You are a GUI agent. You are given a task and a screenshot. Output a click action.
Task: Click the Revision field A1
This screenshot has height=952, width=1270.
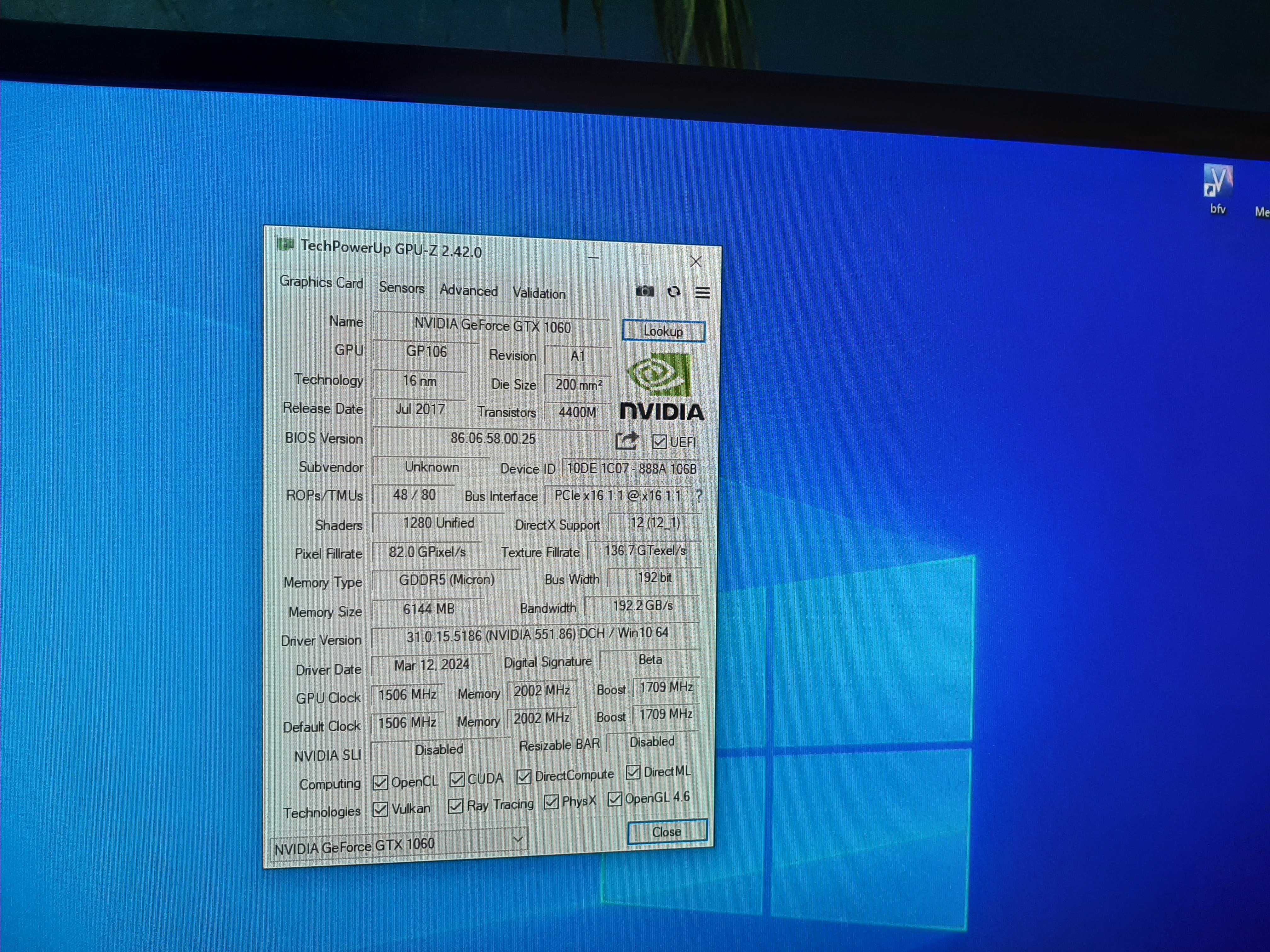[578, 356]
